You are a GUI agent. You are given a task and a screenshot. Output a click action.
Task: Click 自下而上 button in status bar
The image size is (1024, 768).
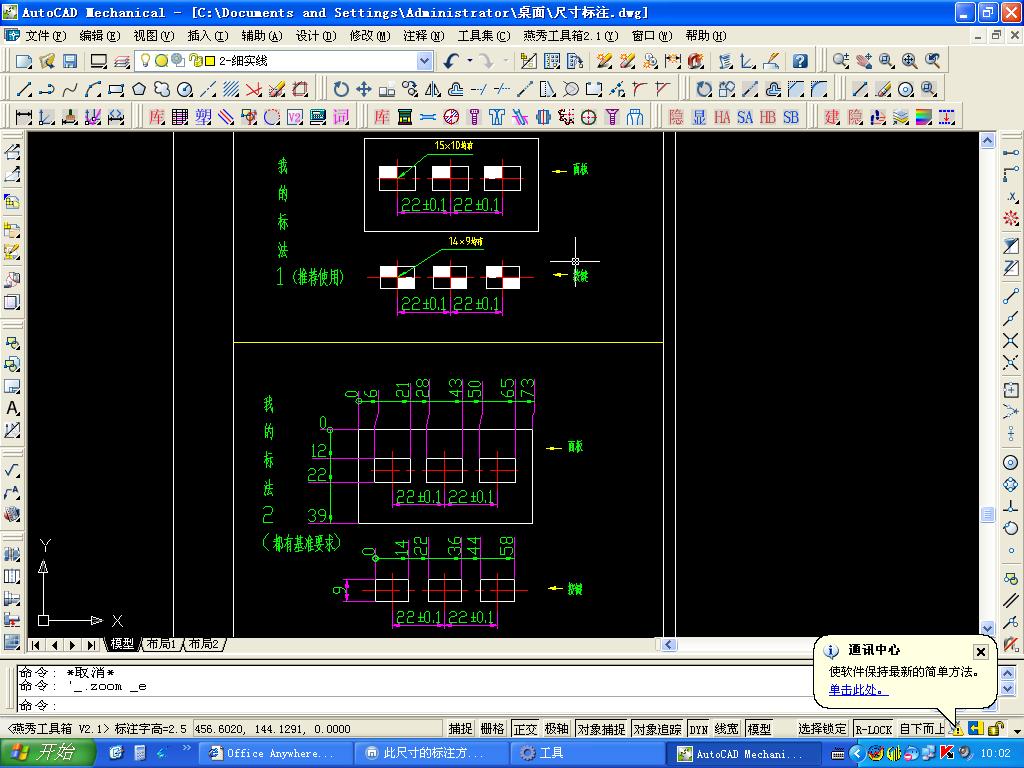click(921, 729)
